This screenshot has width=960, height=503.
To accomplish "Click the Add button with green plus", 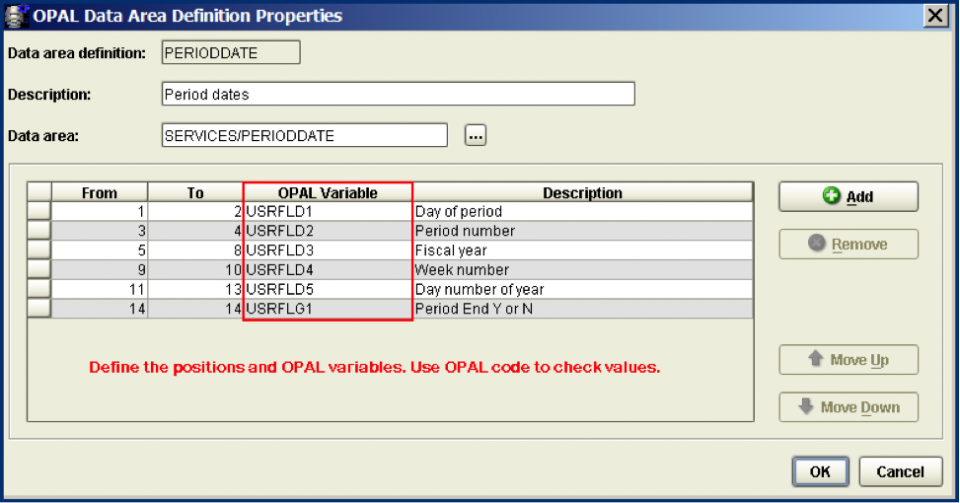I will [848, 196].
